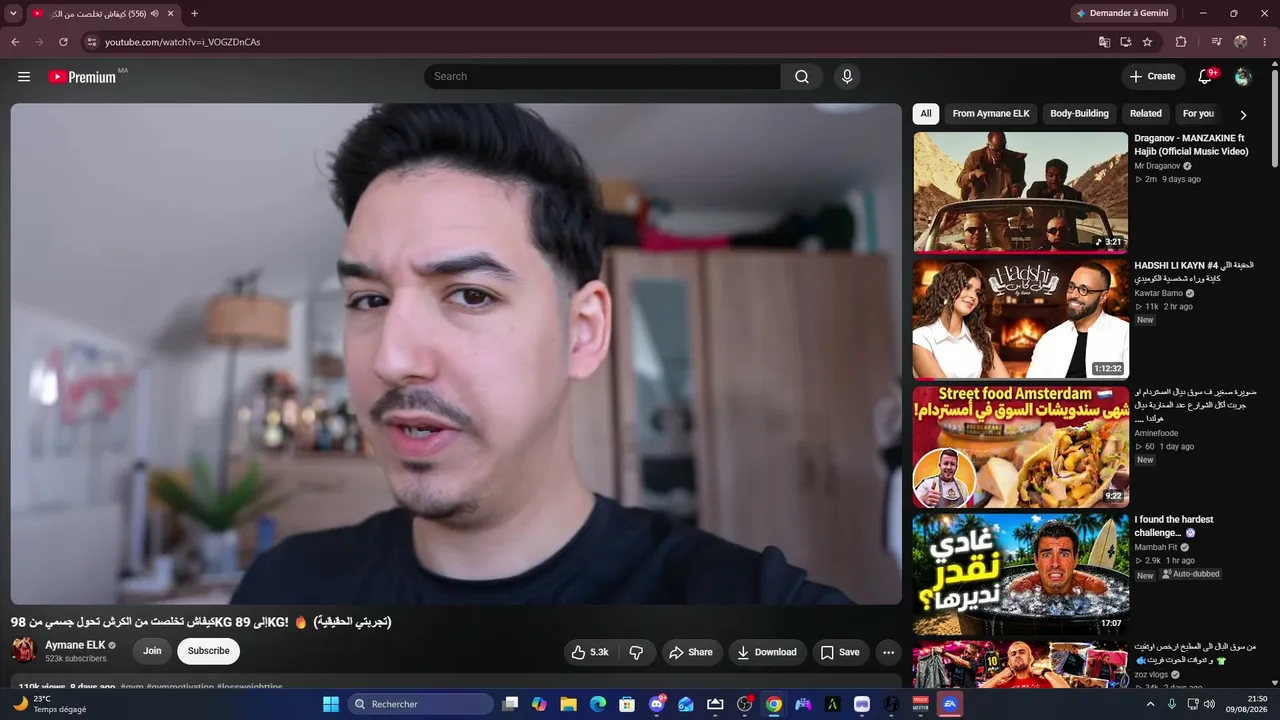Open File Explorer from taskbar
Image resolution: width=1280 pixels, height=720 pixels.
point(568,704)
